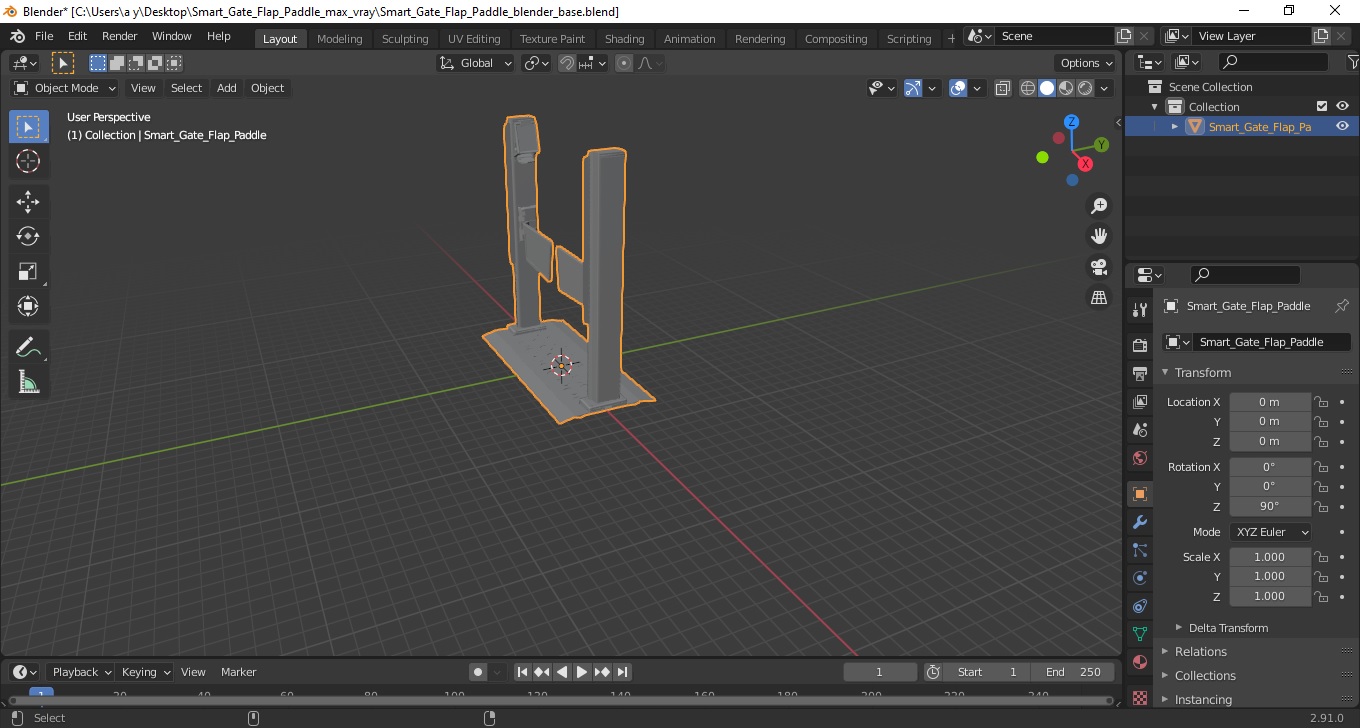Switch to the UV Editing workspace tab
1360x728 pixels.
pos(474,39)
